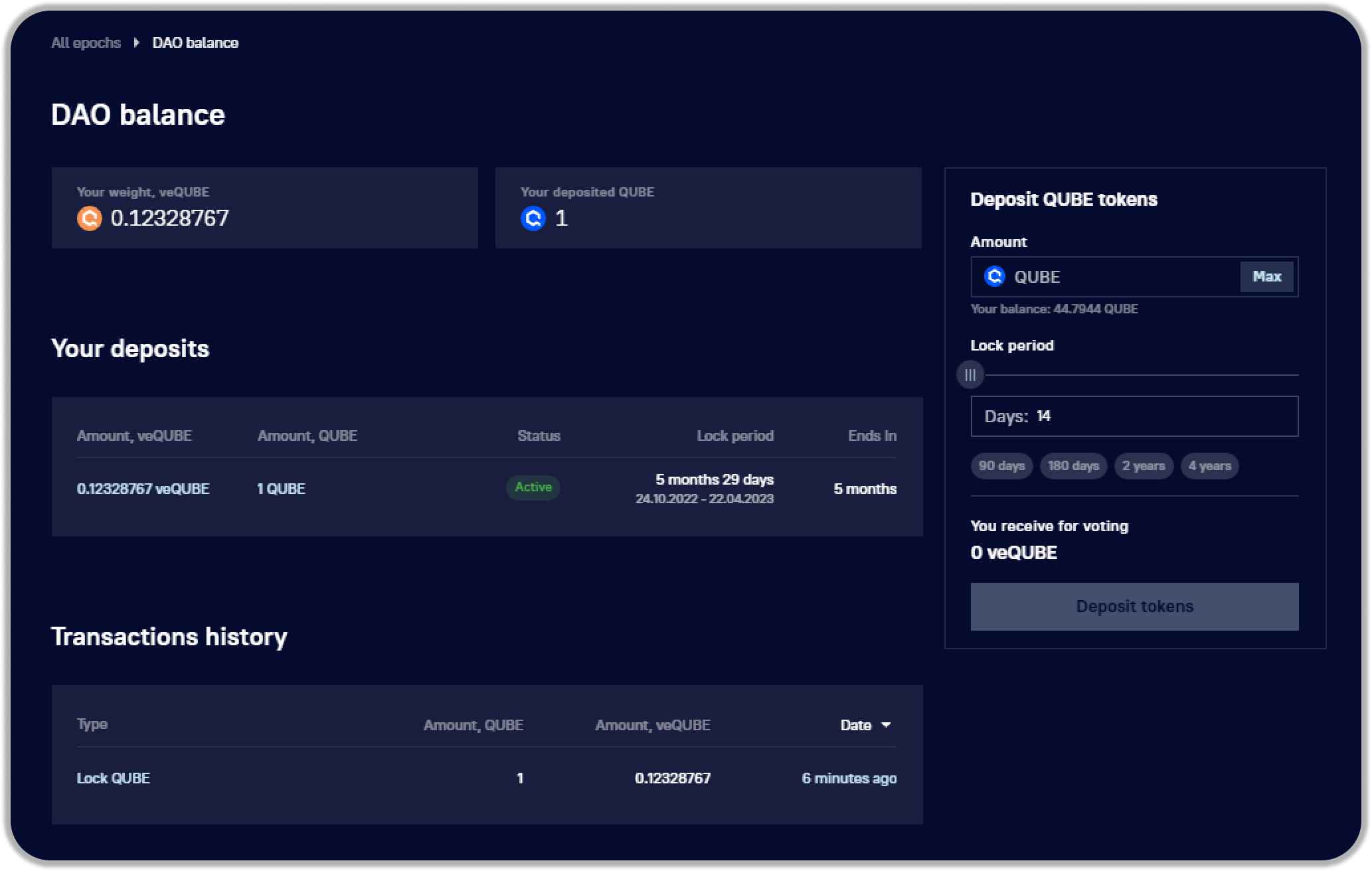The width and height of the screenshot is (1372, 871).
Task: Click the Active status badge
Action: 533,487
